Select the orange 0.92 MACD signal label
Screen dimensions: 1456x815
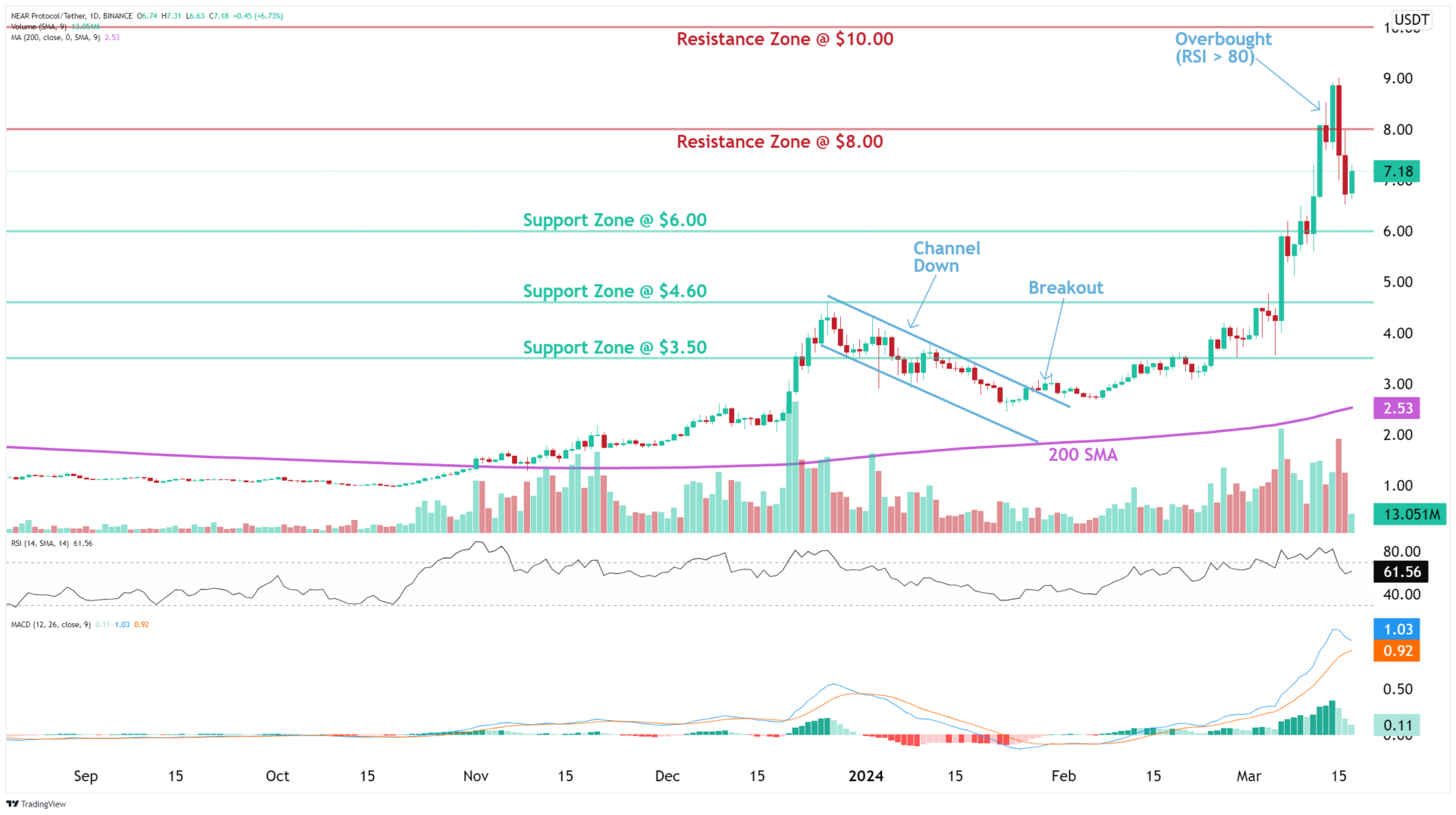point(1398,650)
